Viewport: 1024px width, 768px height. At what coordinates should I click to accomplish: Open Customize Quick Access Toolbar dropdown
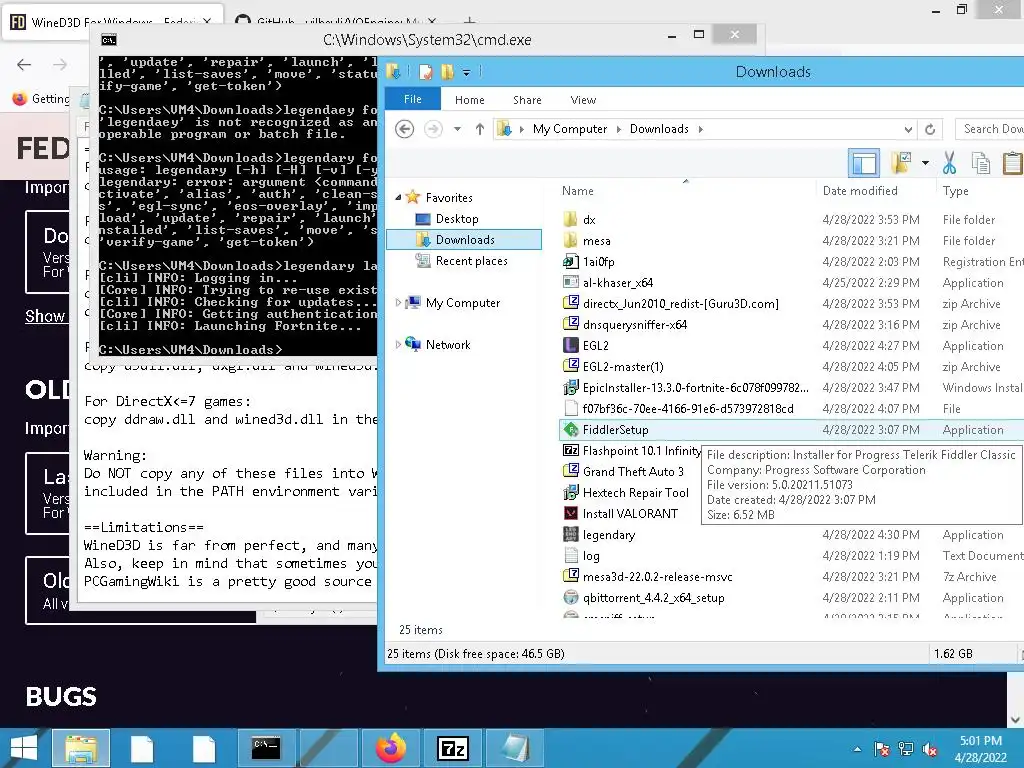pos(466,72)
